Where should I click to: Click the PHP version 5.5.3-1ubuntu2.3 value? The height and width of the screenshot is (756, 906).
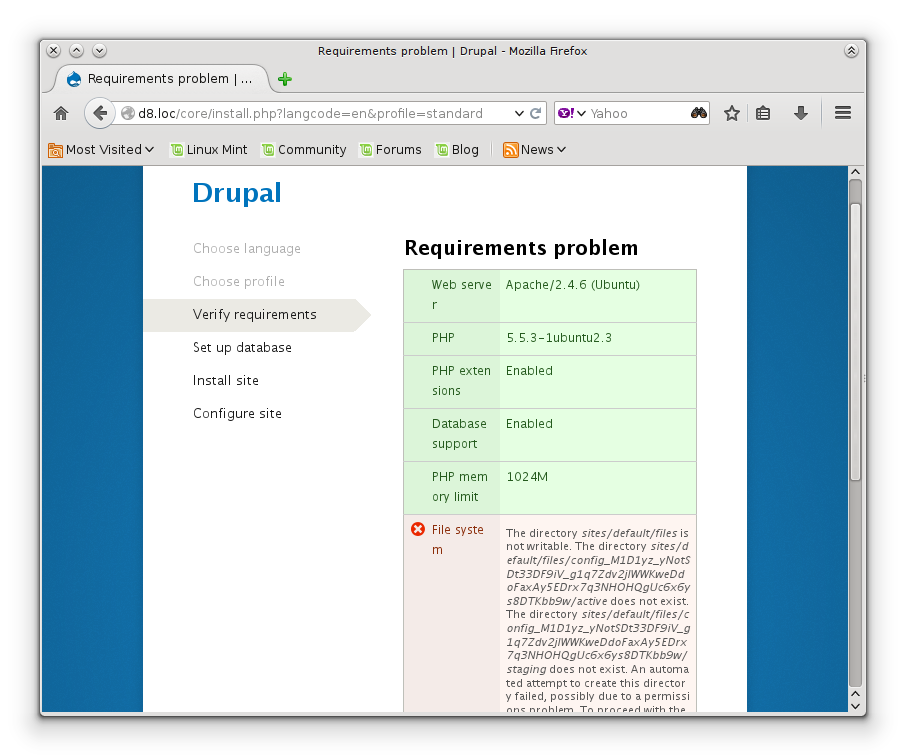point(559,338)
